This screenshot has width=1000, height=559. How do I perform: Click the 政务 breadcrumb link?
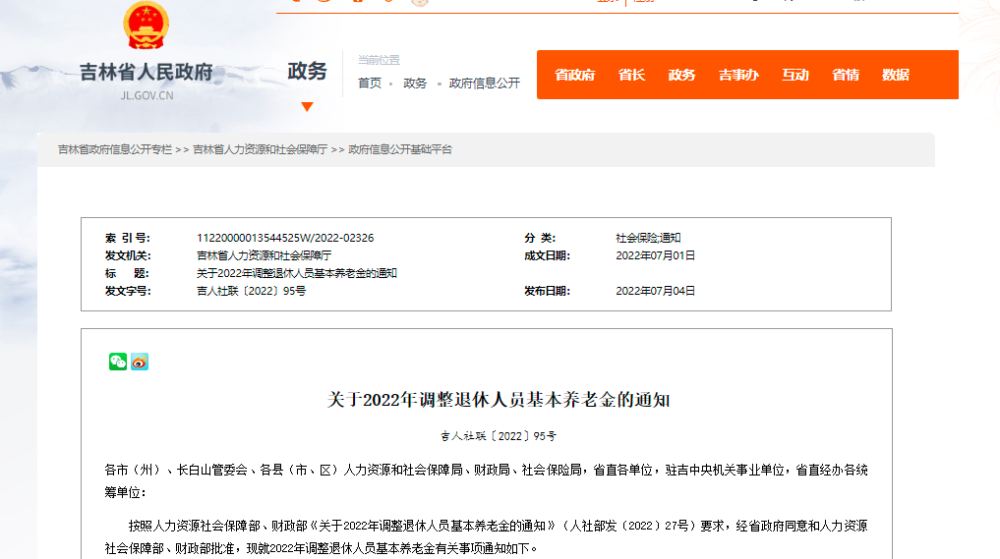[415, 83]
